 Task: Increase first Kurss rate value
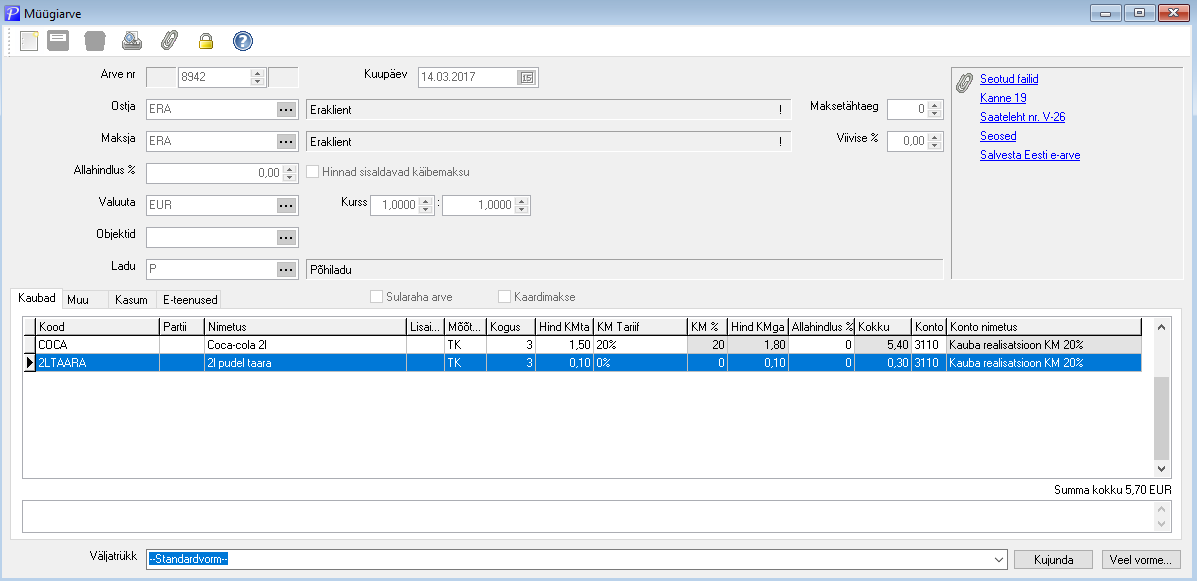[426, 202]
